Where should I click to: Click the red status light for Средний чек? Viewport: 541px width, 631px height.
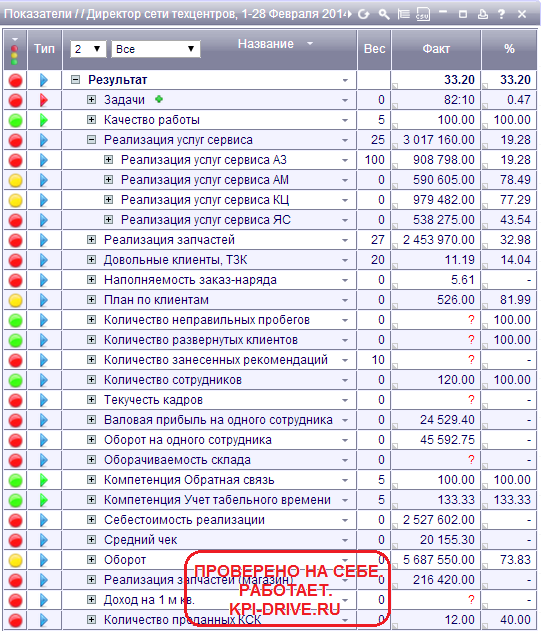click(16, 540)
